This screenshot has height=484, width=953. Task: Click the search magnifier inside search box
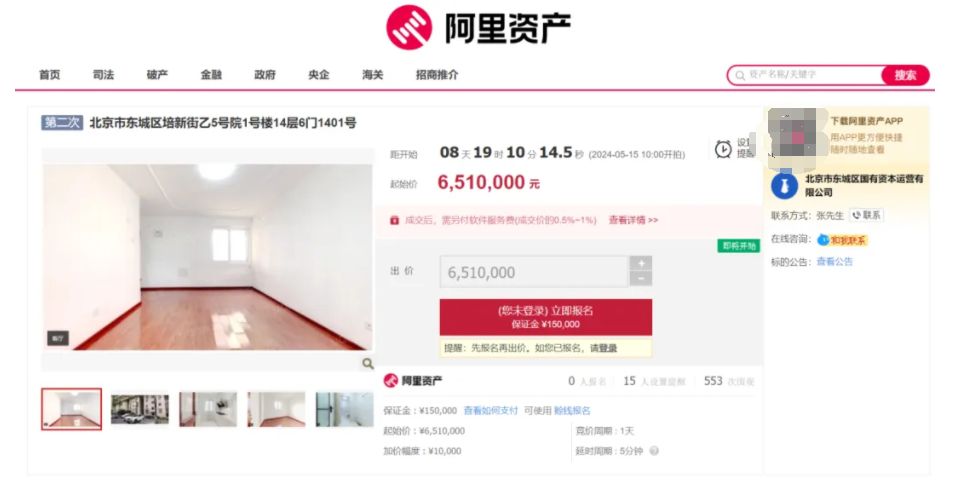tap(740, 75)
